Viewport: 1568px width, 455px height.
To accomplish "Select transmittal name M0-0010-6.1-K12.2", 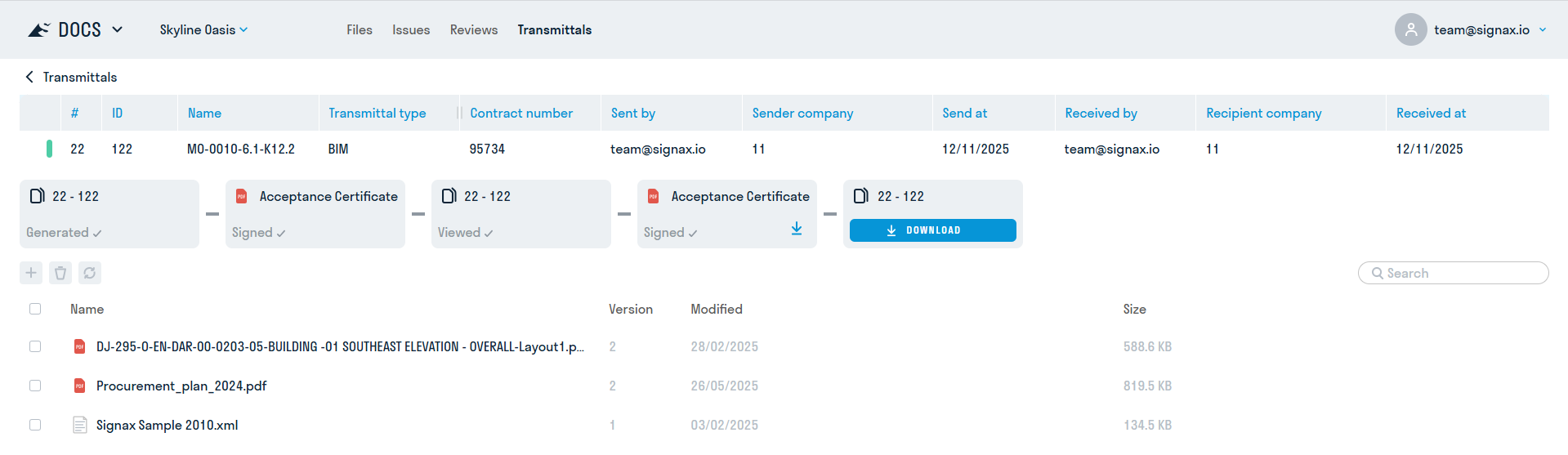I will point(241,149).
